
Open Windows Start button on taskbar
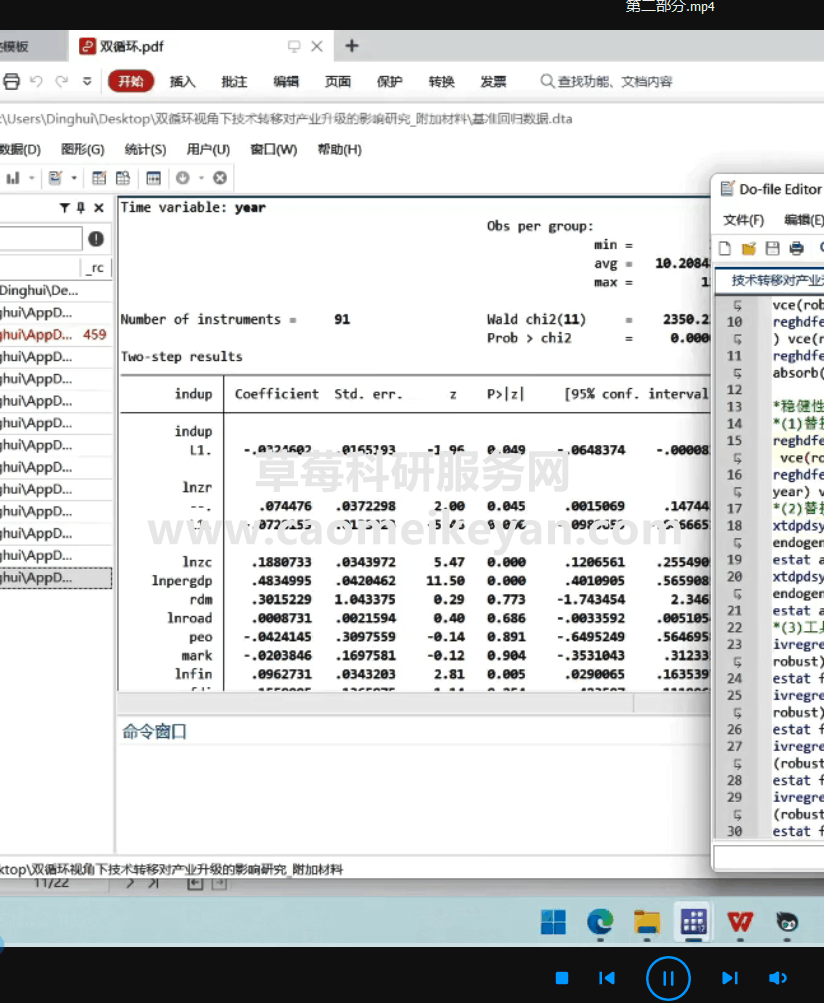pos(553,922)
